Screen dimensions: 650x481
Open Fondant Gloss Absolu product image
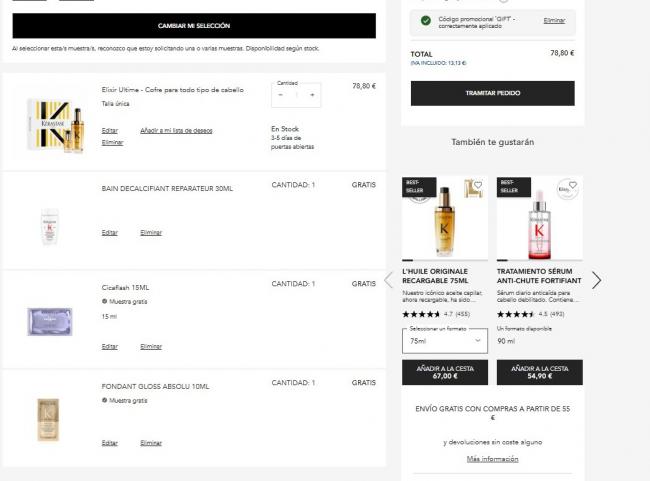49,418
